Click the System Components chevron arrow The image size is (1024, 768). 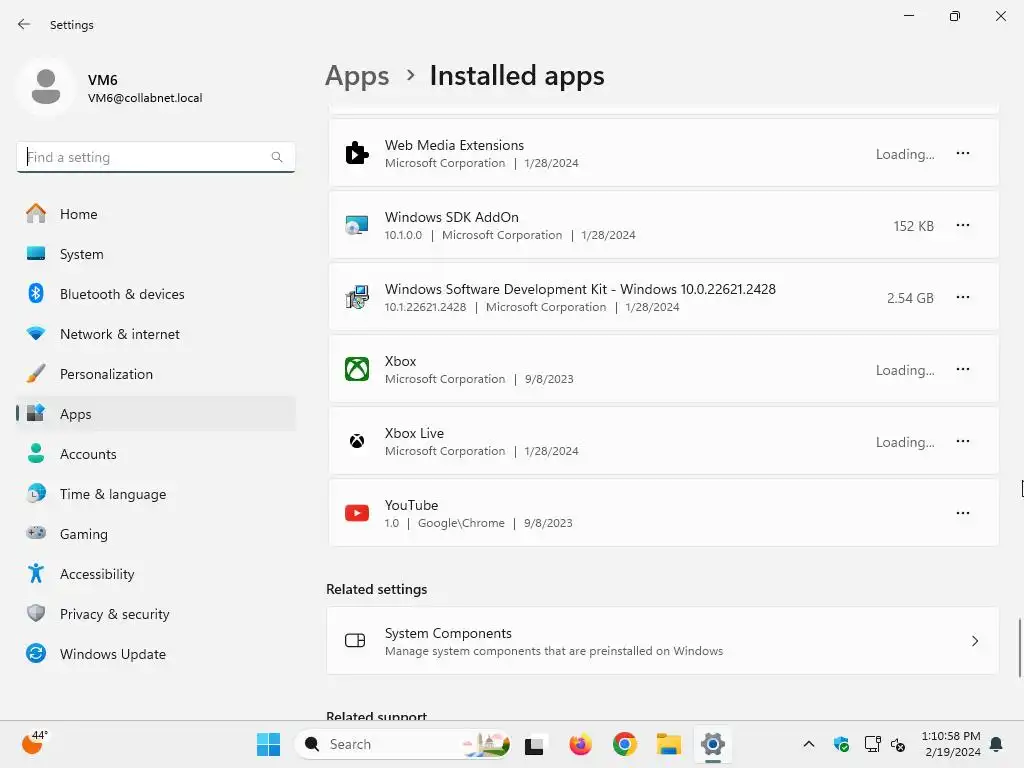pos(974,641)
